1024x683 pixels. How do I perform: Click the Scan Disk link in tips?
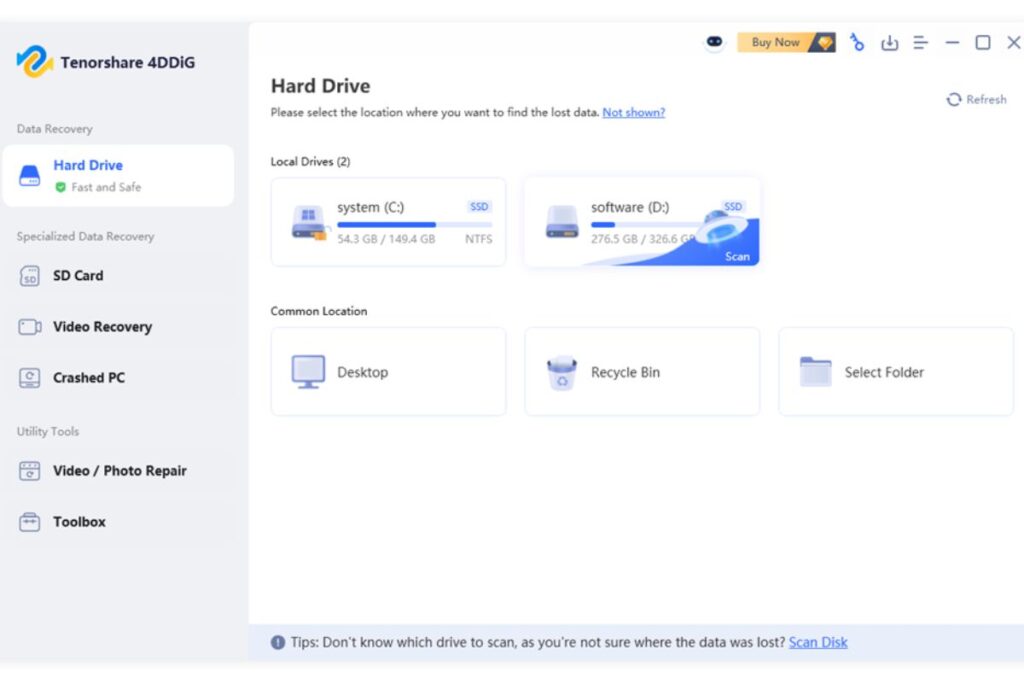pyautogui.click(x=818, y=642)
